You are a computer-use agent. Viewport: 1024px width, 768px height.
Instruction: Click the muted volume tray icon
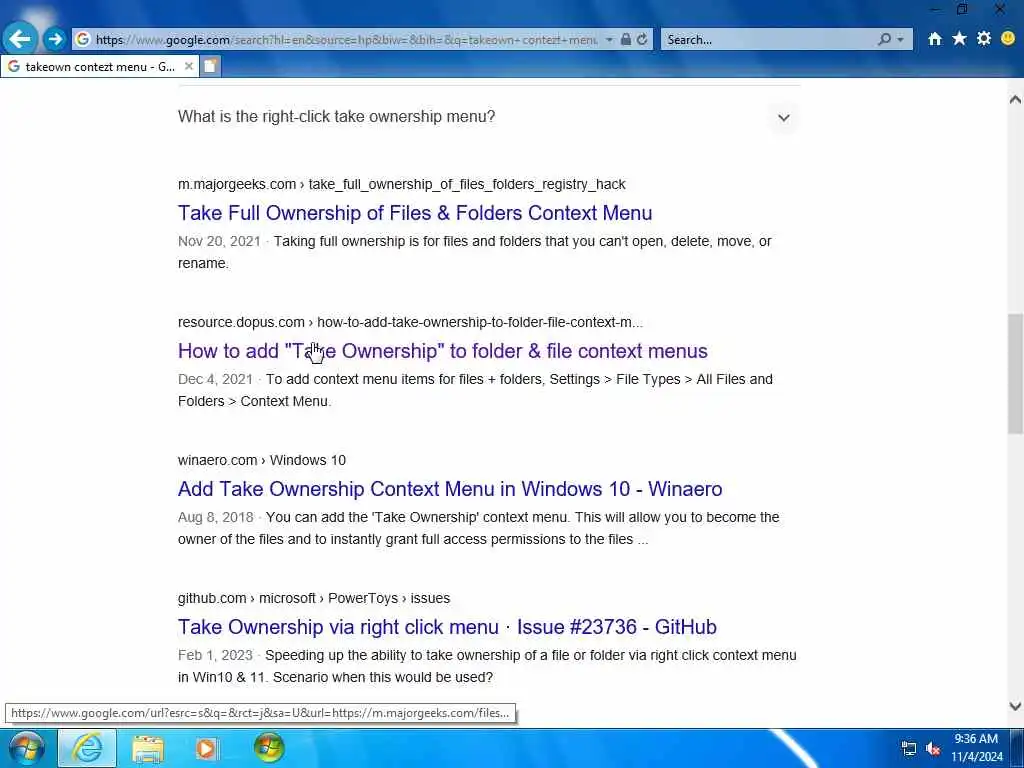[933, 749]
